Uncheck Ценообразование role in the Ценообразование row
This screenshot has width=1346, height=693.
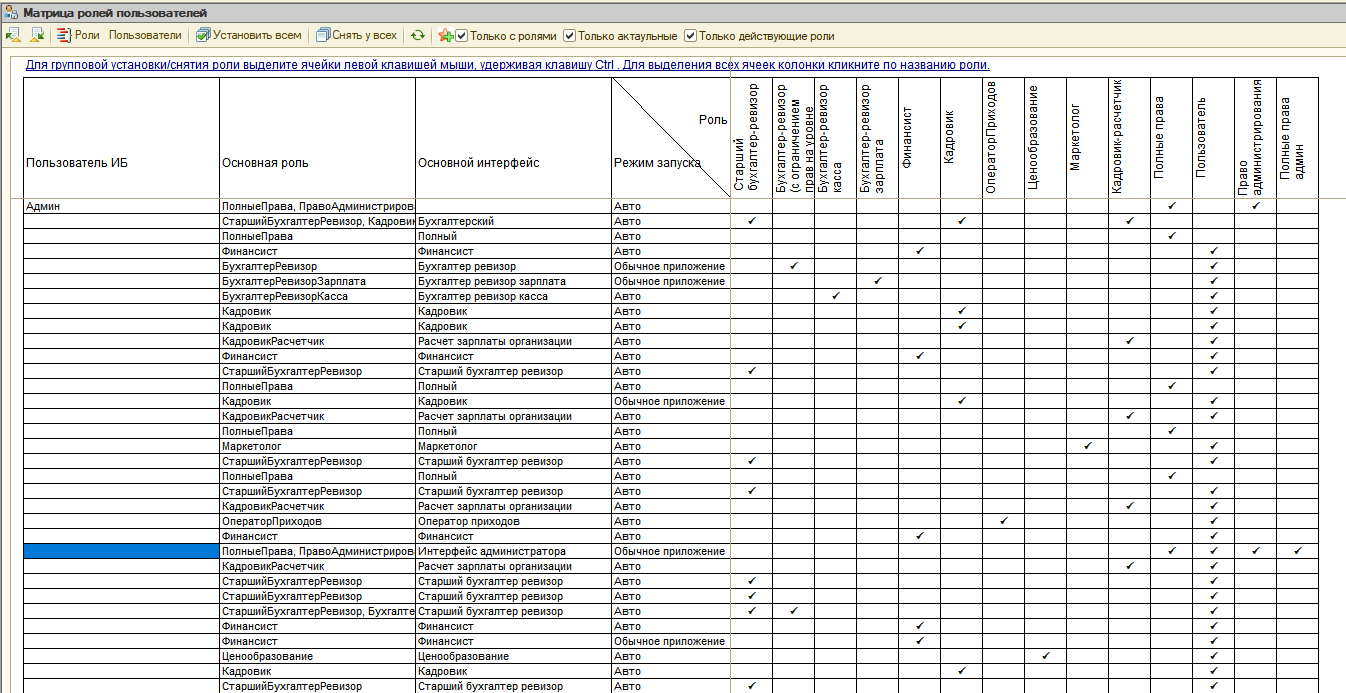(x=1045, y=656)
